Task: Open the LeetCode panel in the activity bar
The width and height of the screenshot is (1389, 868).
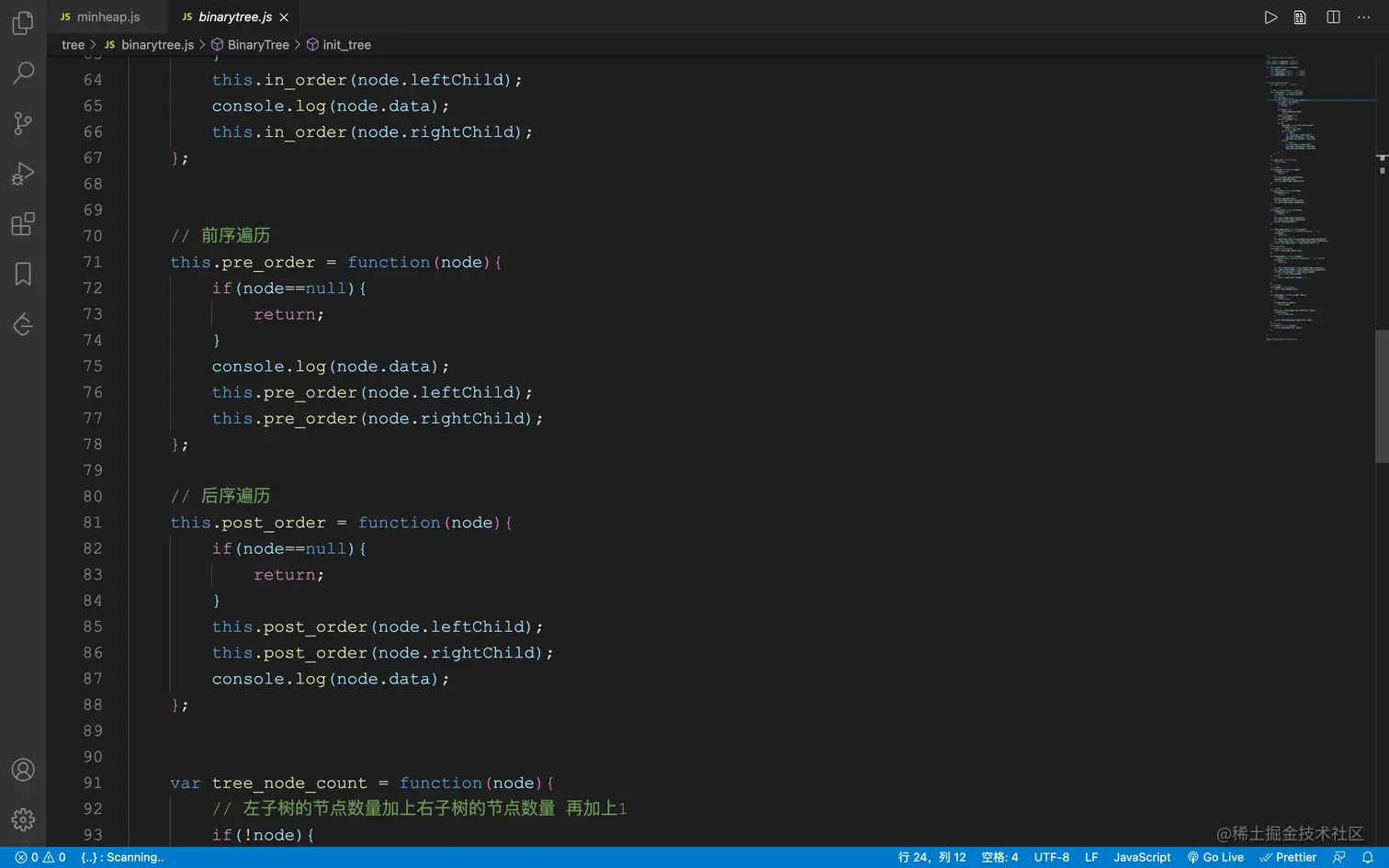Action: [23, 324]
